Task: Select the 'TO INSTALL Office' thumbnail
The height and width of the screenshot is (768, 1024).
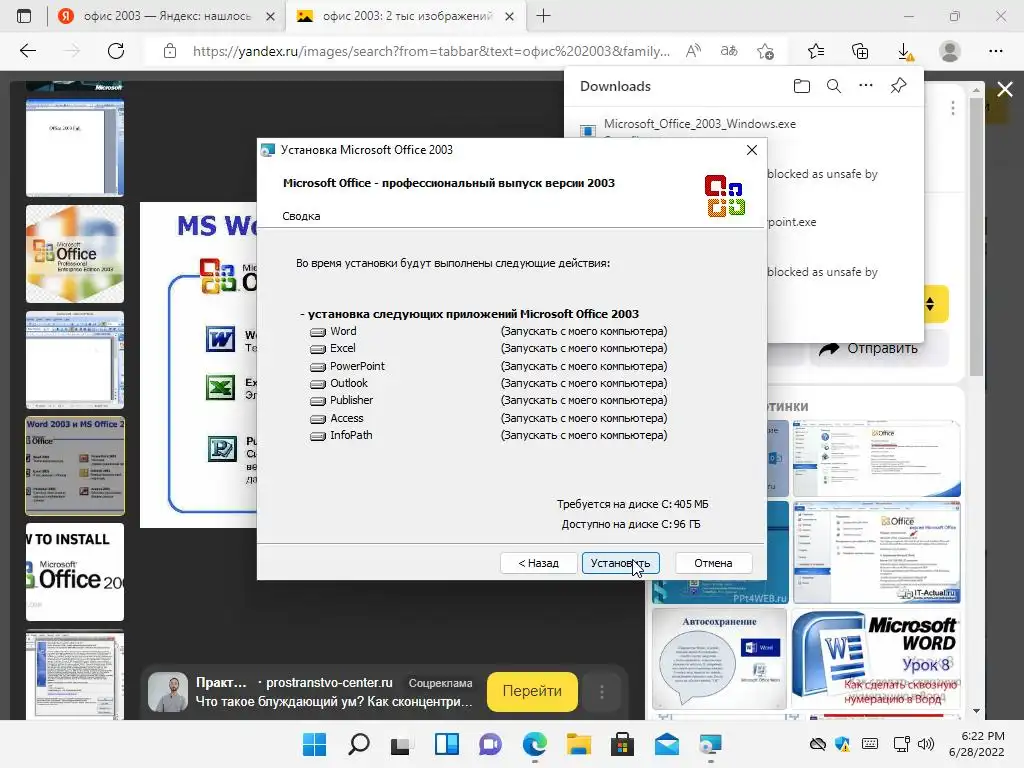Action: pyautogui.click(x=75, y=572)
